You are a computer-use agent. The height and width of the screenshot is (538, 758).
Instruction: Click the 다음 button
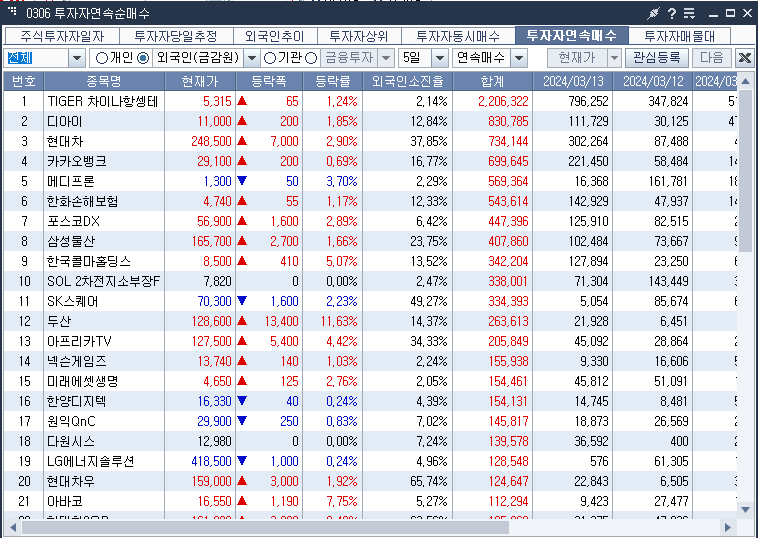pos(712,58)
